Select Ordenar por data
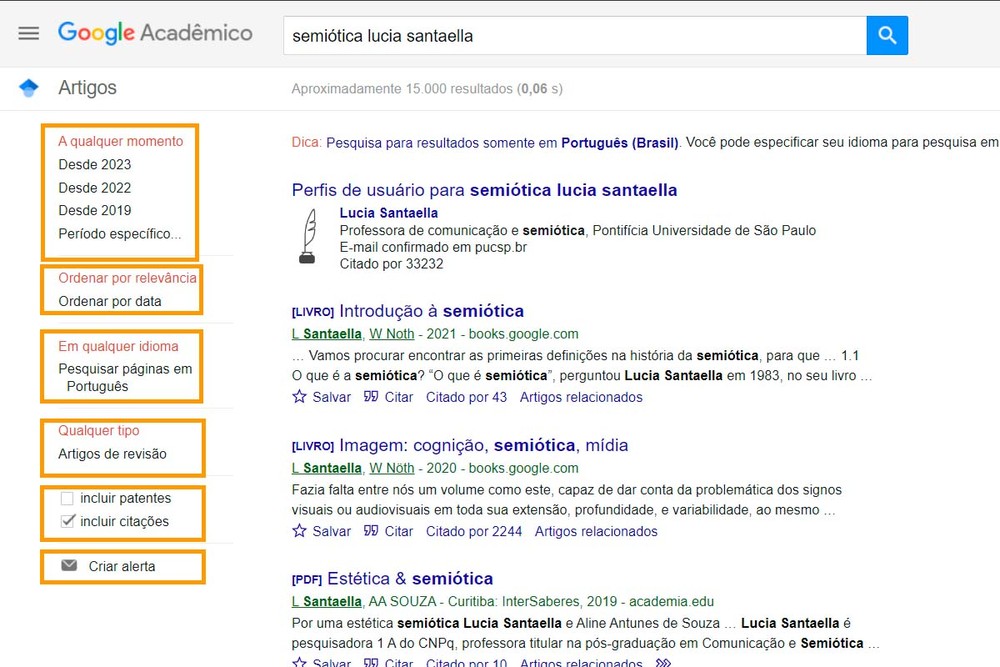This screenshot has height=667, width=1000. 110,301
